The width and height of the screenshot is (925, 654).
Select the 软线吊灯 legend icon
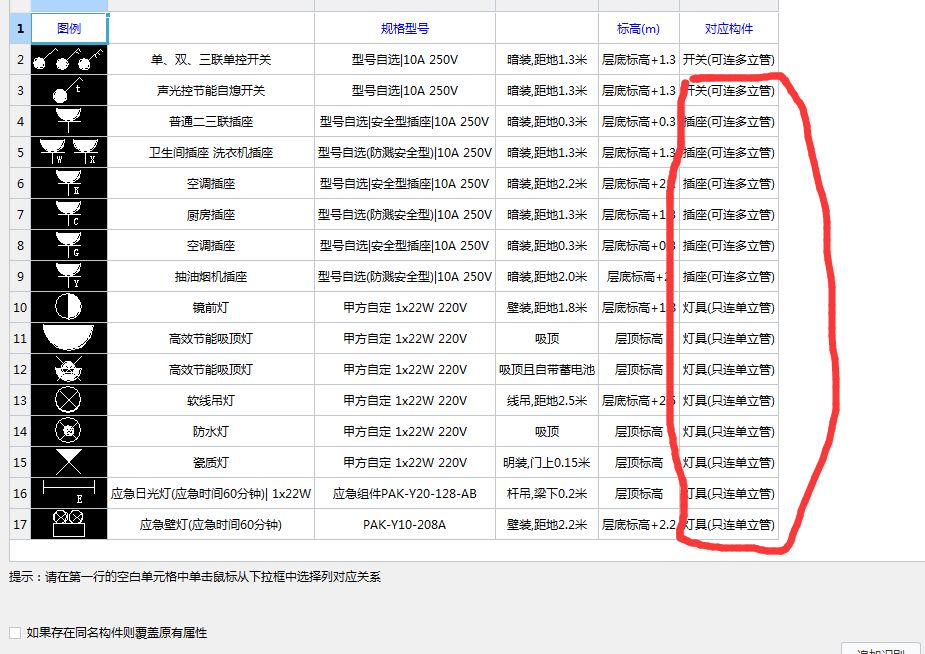(67, 400)
